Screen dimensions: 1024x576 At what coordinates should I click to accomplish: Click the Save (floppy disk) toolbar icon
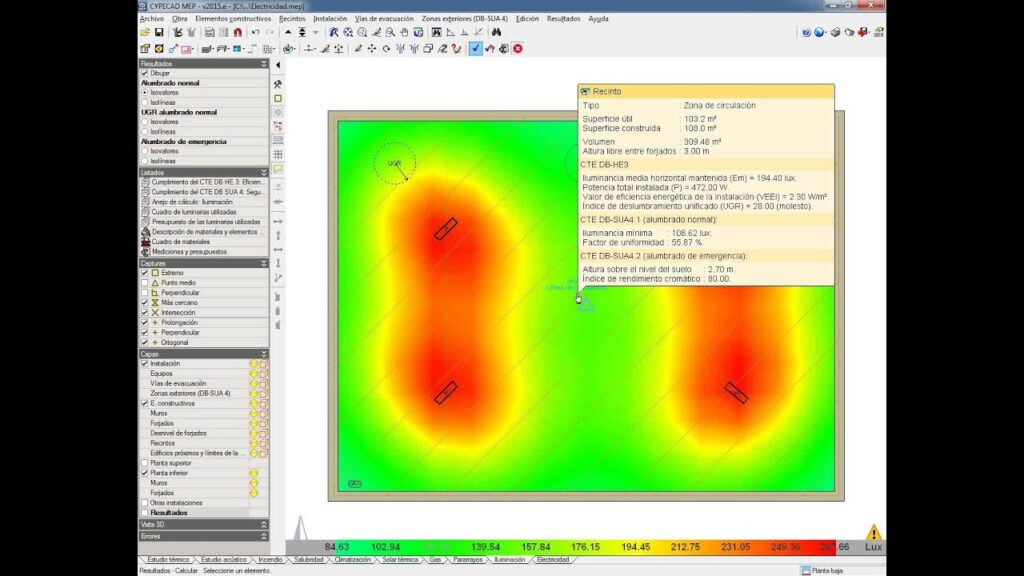(x=159, y=32)
